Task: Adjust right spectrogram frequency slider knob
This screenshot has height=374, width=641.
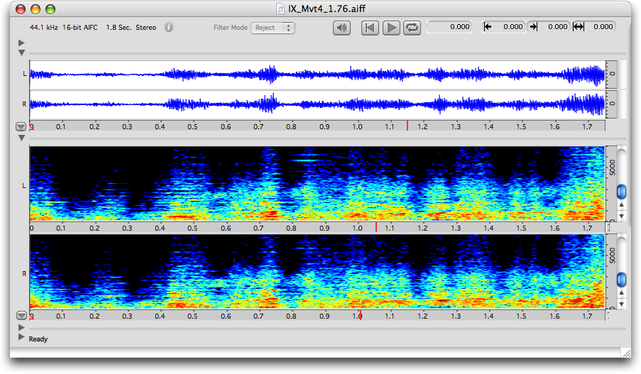Action: 621,280
